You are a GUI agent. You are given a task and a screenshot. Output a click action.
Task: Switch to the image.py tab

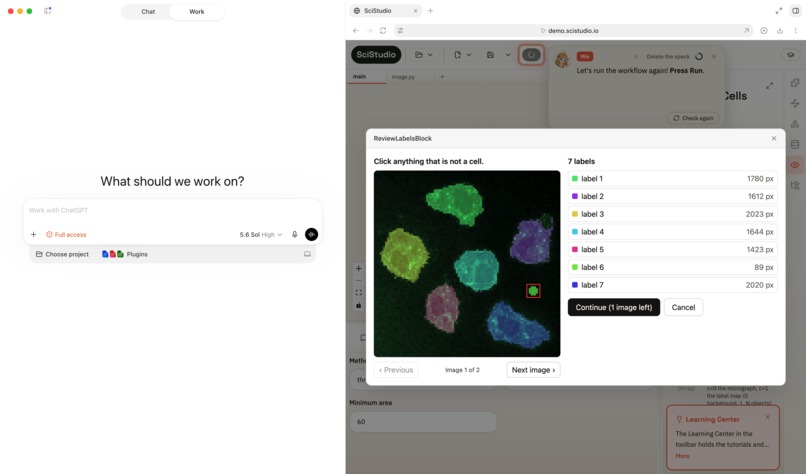404,77
